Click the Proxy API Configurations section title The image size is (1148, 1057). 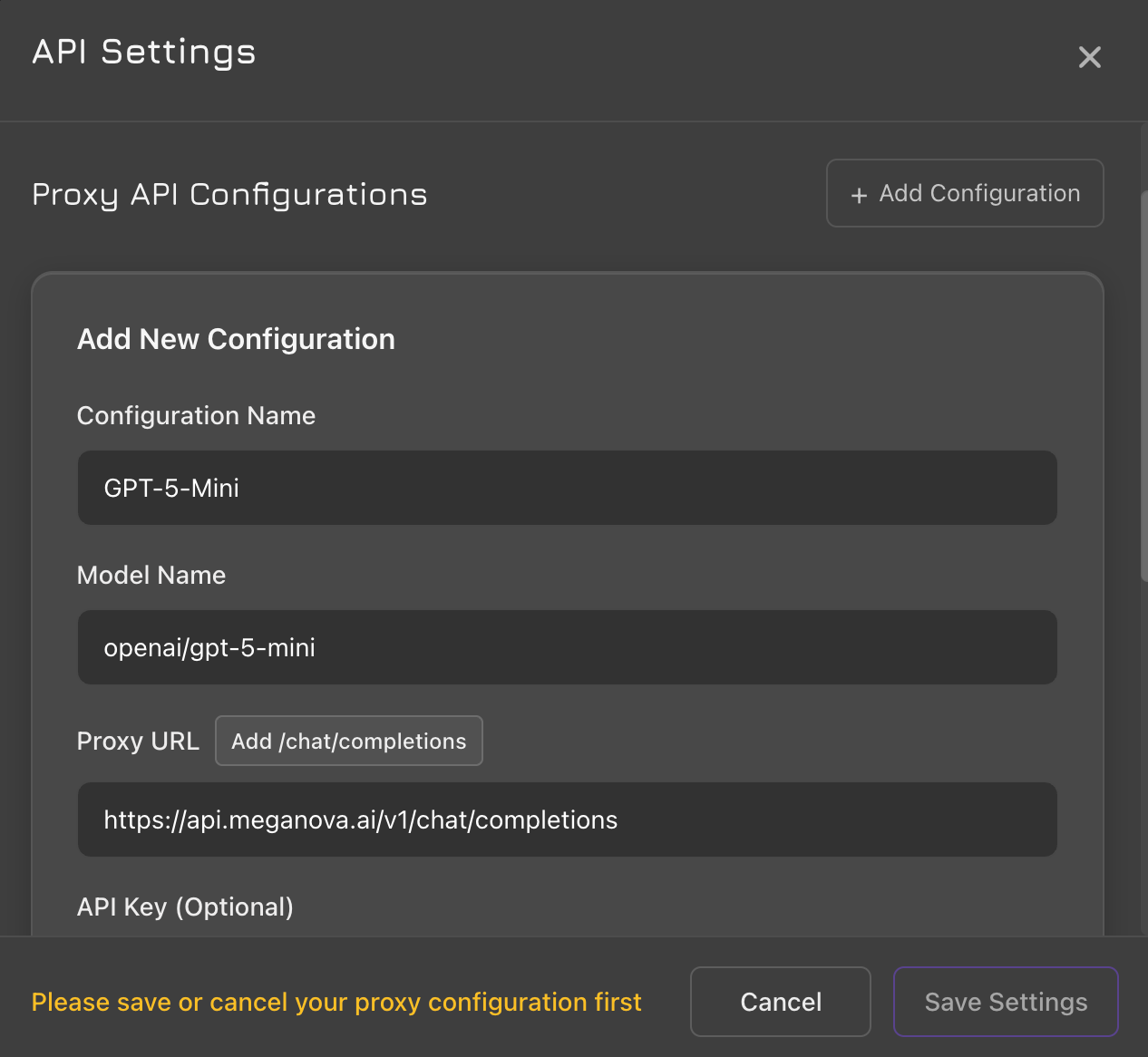tap(229, 194)
